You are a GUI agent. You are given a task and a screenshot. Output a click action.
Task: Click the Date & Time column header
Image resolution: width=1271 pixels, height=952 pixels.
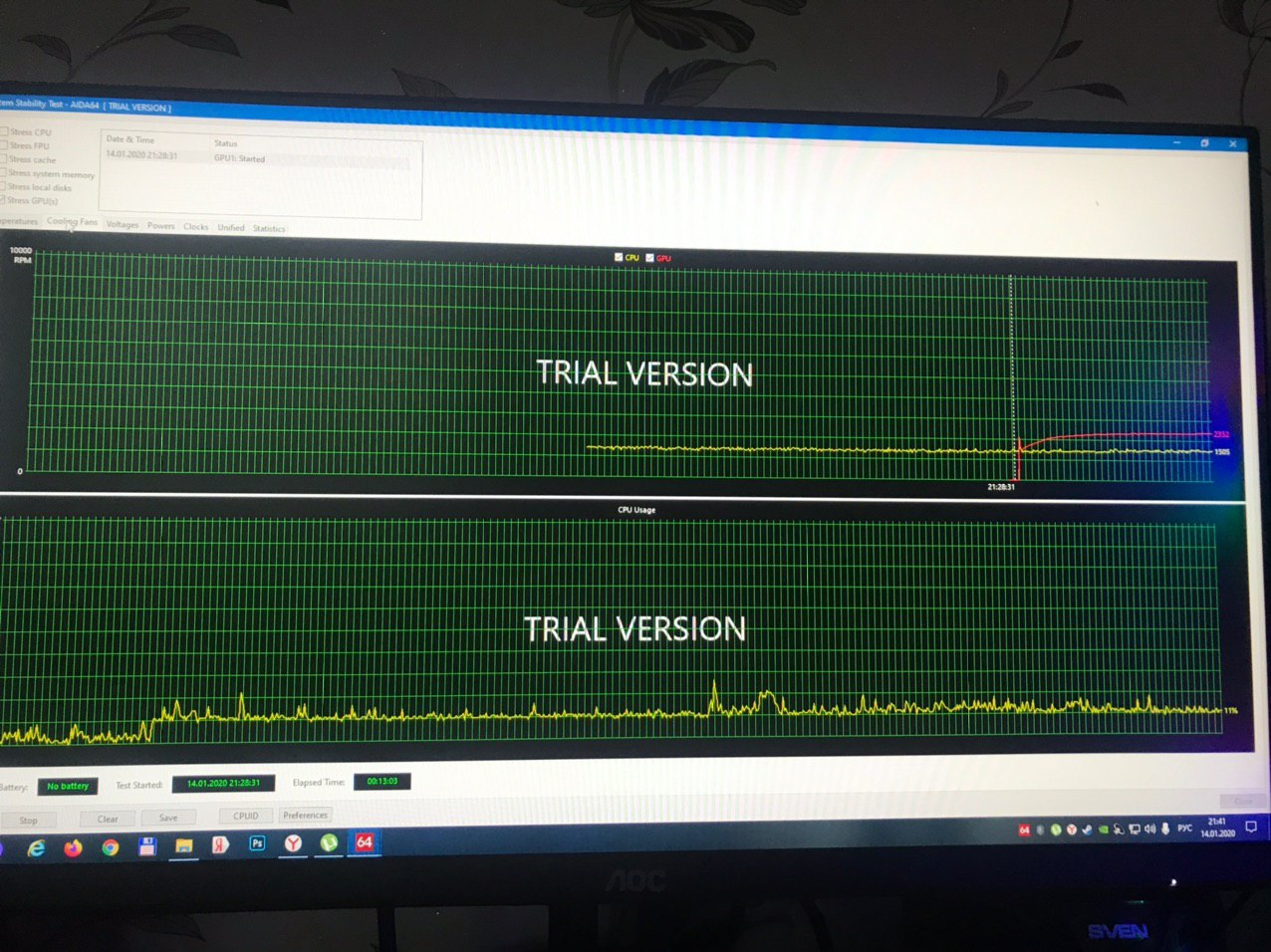pyautogui.click(x=130, y=139)
